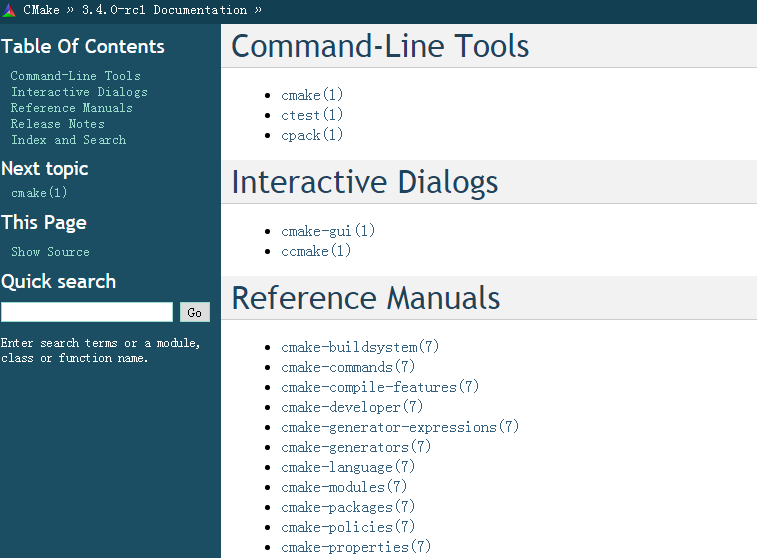Open cmake-language(7) manual
This screenshot has width=757, height=558.
tap(348, 467)
